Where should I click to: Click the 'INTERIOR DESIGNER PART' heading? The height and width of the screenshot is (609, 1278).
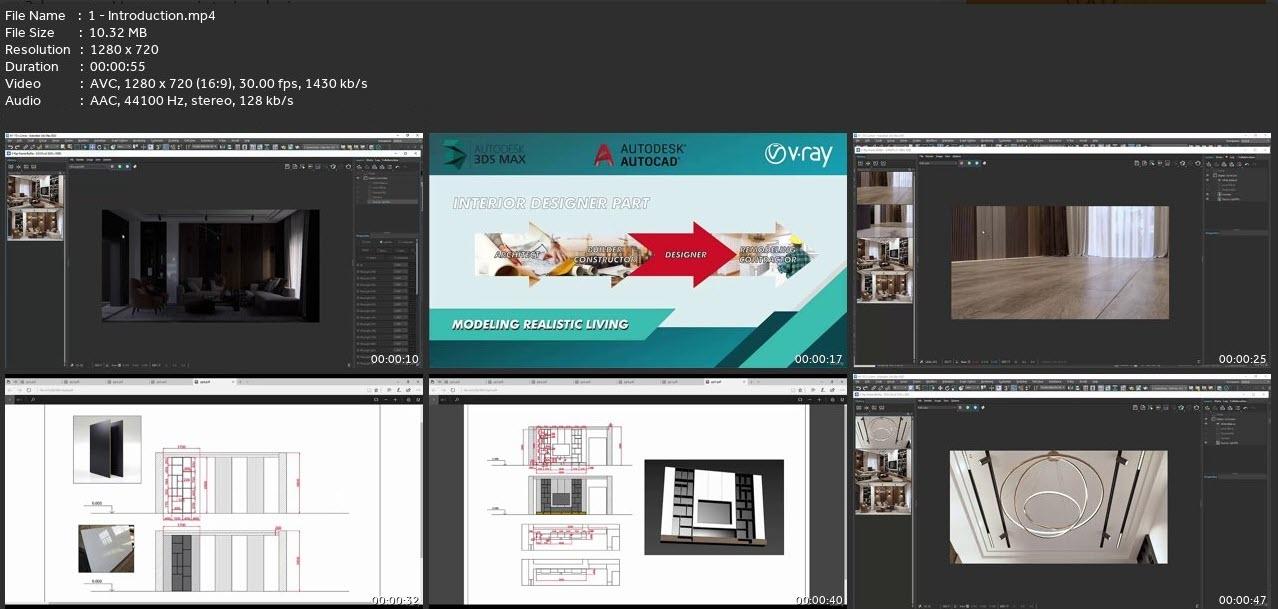click(551, 203)
